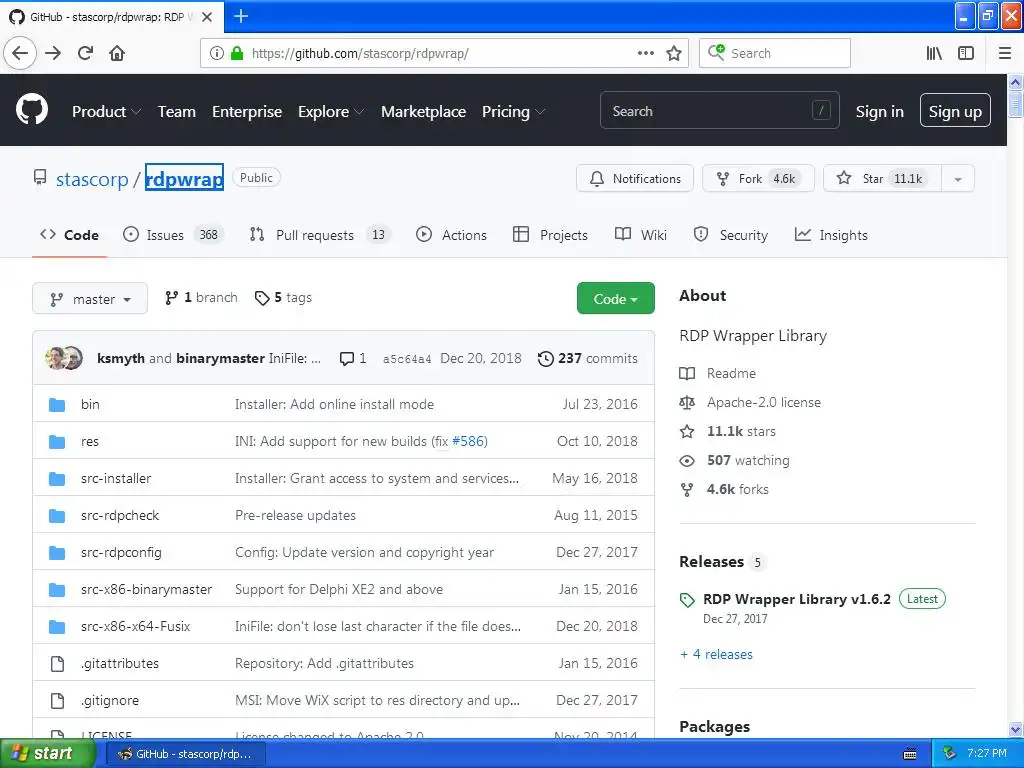Toggle the sidebar view icon

(966, 53)
